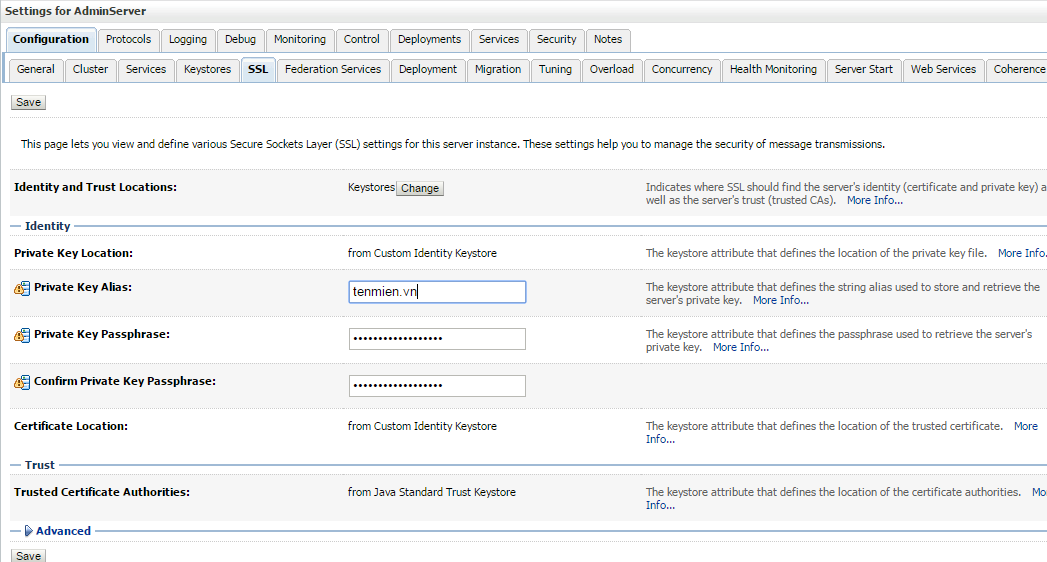Image resolution: width=1047 pixels, height=562 pixels.
Task: Open the Keystores sub-tab
Action: click(x=207, y=69)
